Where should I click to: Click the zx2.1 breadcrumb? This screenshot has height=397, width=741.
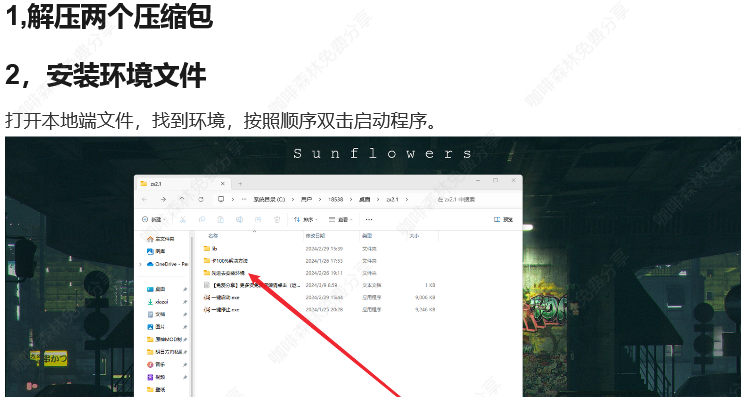(x=392, y=199)
